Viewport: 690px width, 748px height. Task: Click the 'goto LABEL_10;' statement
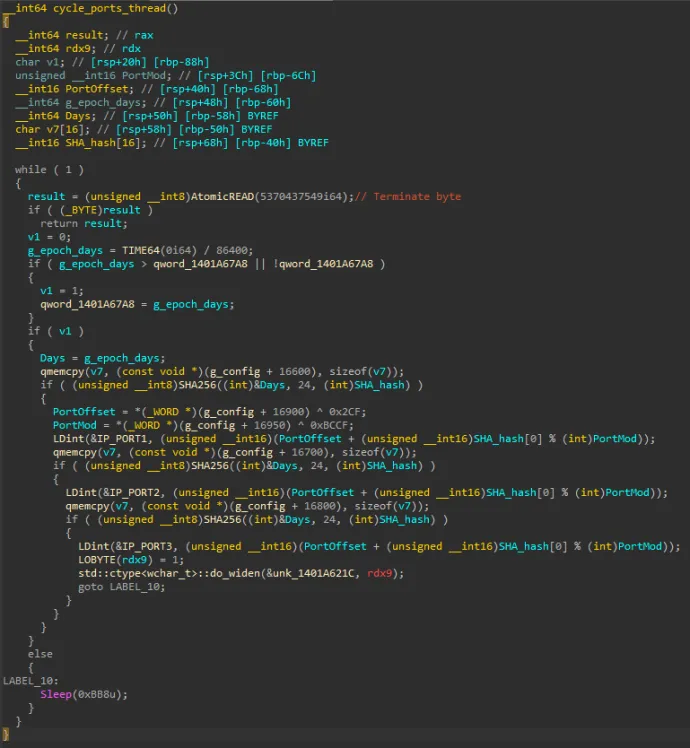click(122, 587)
